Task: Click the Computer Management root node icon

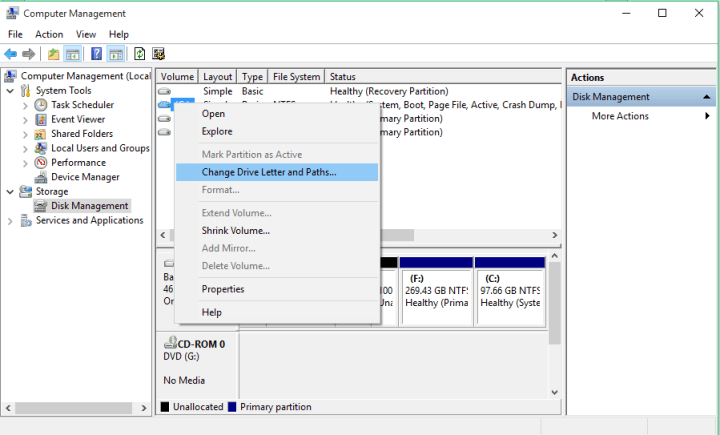Action: [x=11, y=76]
